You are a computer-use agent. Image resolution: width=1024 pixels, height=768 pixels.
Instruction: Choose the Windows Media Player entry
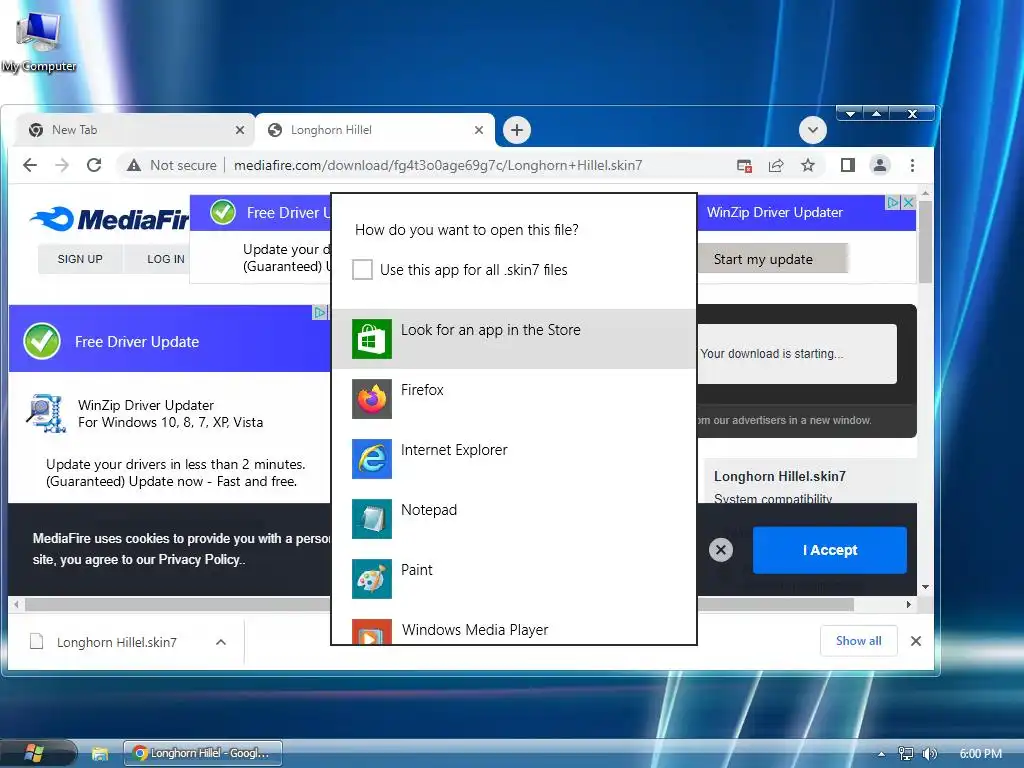click(514, 630)
